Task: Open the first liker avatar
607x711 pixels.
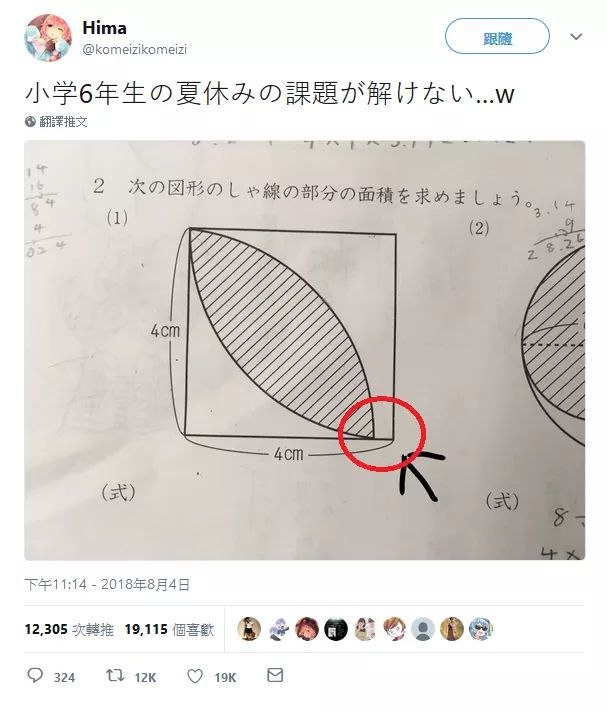Action: pyautogui.click(x=249, y=629)
